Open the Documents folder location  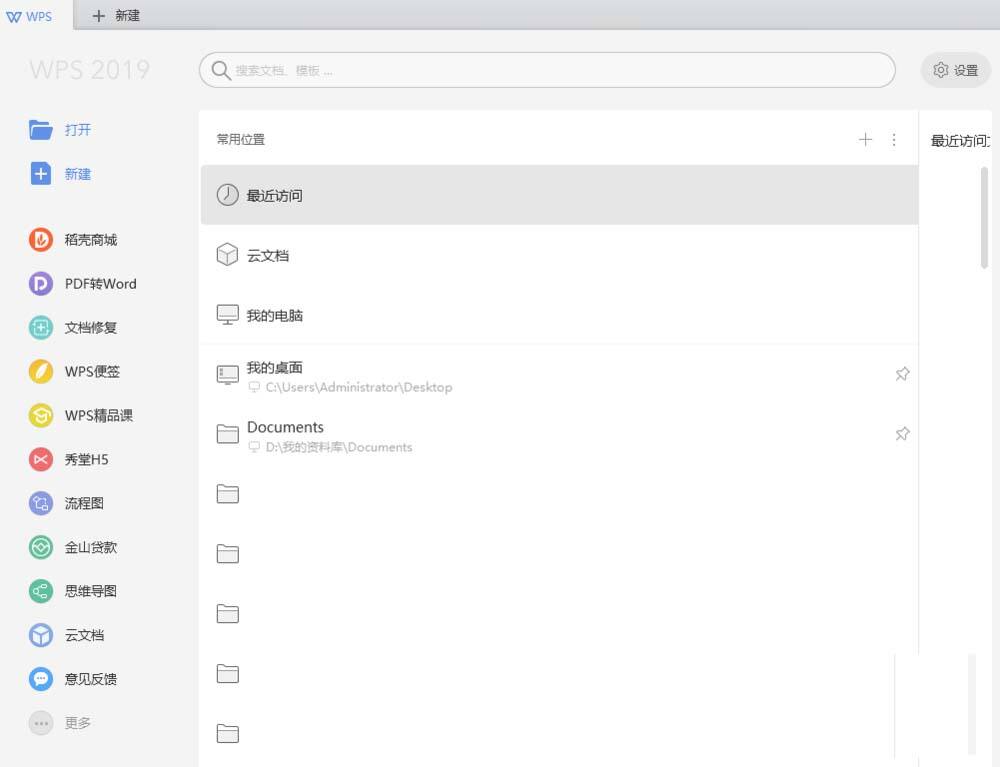(x=559, y=435)
